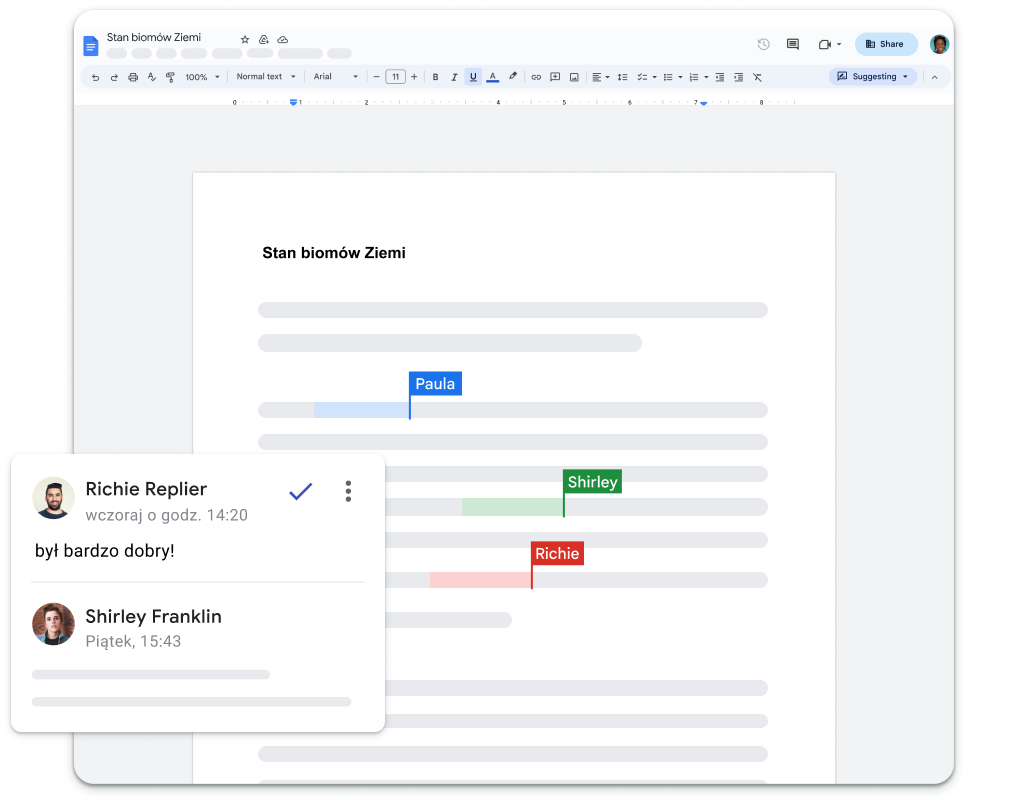This screenshot has width=1016, height=801.
Task: Collapse the toolbar with chevron
Action: click(x=934, y=77)
